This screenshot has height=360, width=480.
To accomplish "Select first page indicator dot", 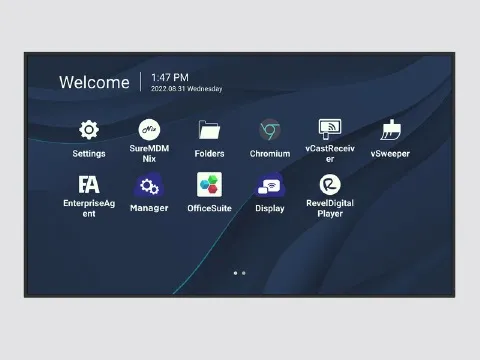I will tap(235, 273).
